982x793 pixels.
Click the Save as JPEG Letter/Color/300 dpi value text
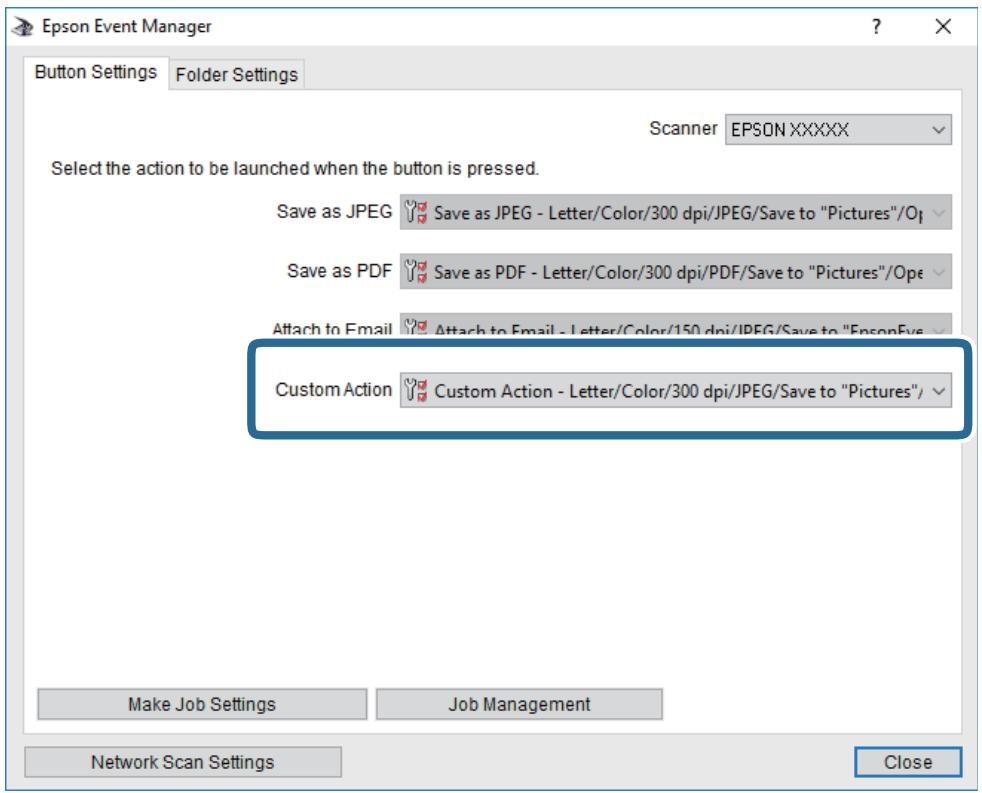click(x=678, y=213)
